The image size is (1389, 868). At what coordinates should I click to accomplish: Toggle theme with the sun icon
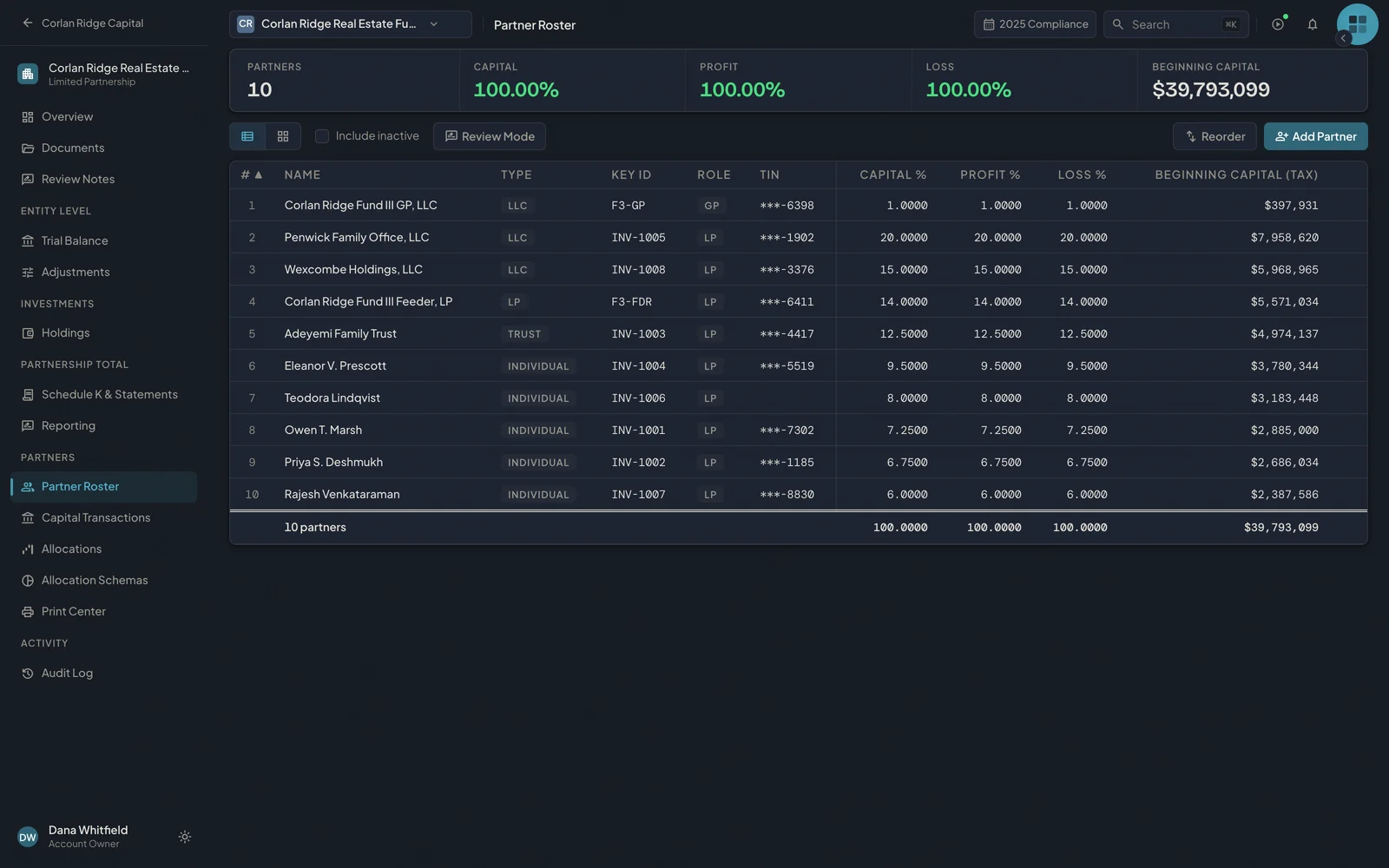coord(185,837)
